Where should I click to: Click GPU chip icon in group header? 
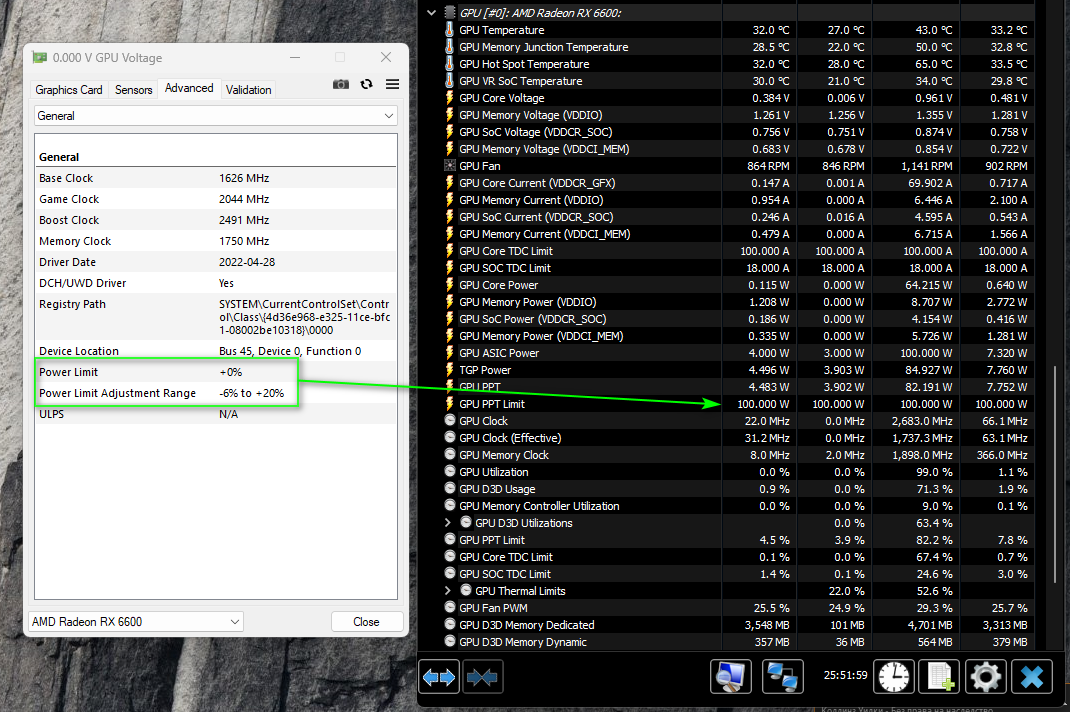click(450, 12)
